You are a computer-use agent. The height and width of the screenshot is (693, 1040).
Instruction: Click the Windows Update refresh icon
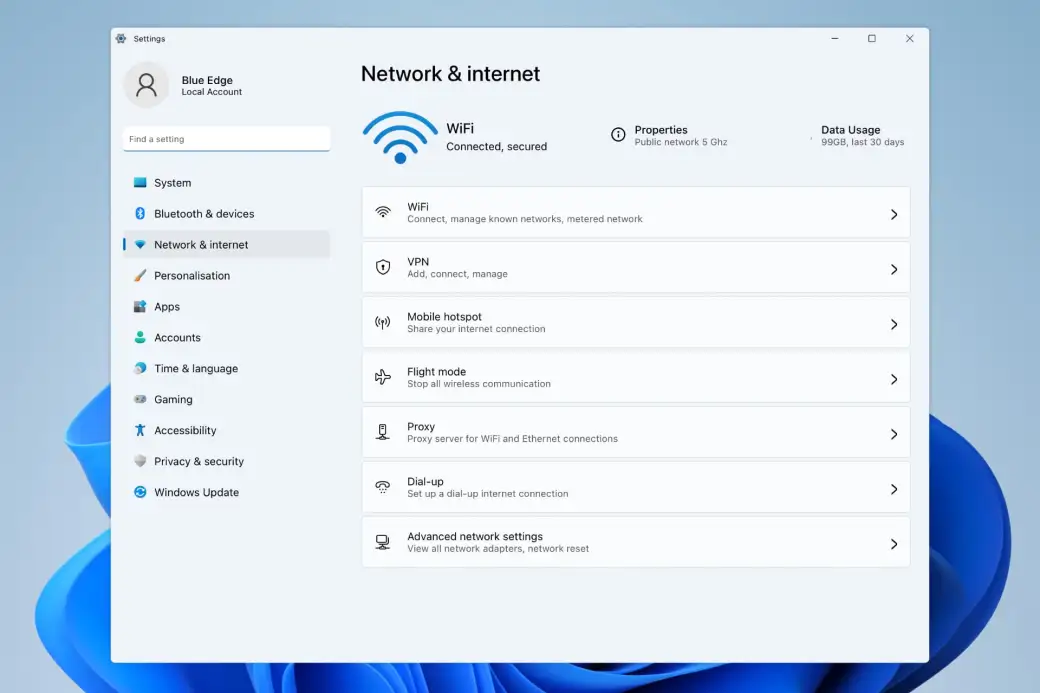tap(140, 492)
